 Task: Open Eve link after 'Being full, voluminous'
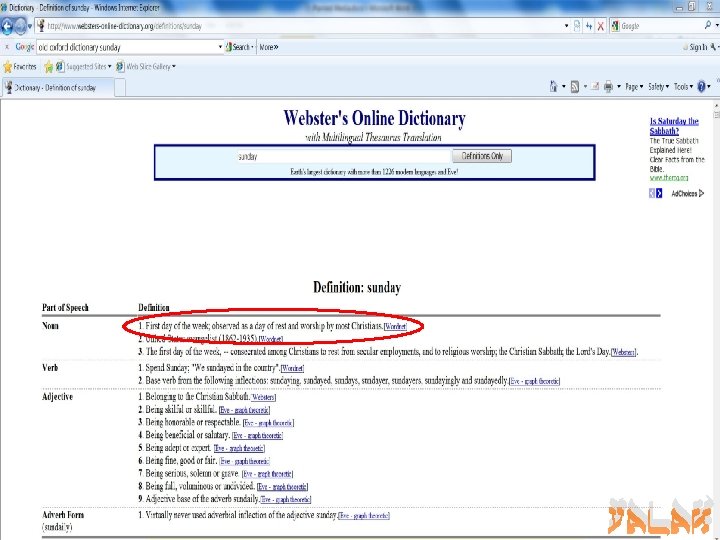pyautogui.click(x=282, y=487)
